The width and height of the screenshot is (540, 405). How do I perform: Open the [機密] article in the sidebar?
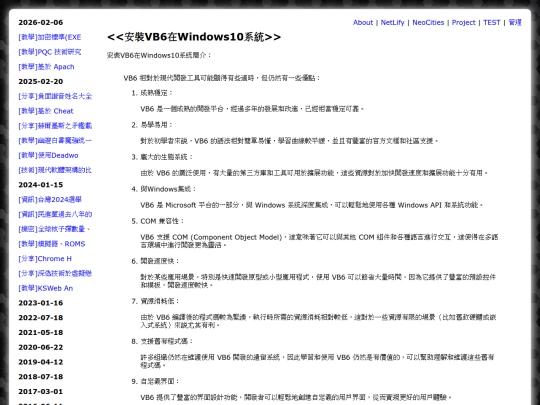pos(54,229)
